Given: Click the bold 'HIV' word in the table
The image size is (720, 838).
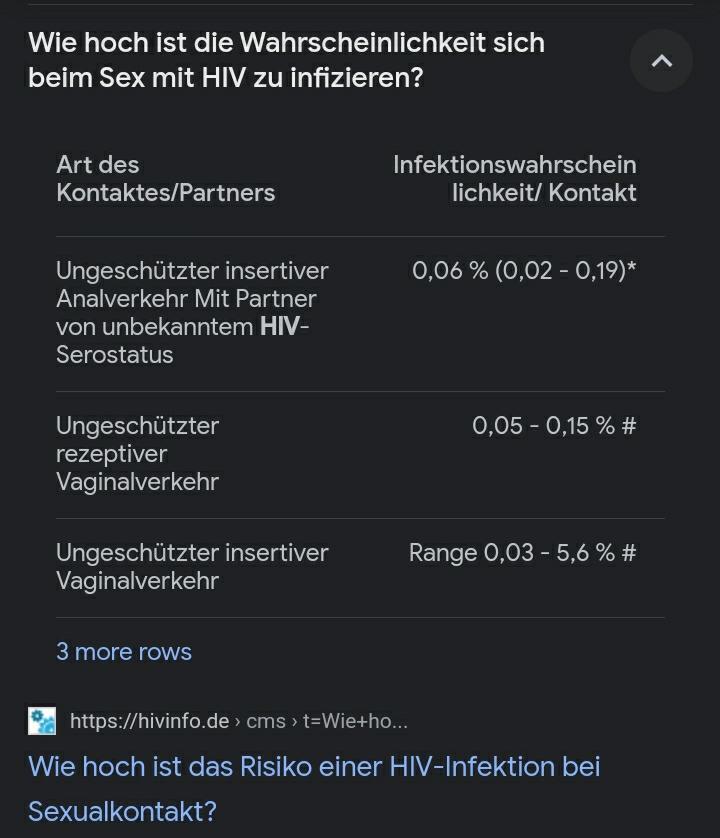Looking at the screenshot, I should click(x=279, y=327).
